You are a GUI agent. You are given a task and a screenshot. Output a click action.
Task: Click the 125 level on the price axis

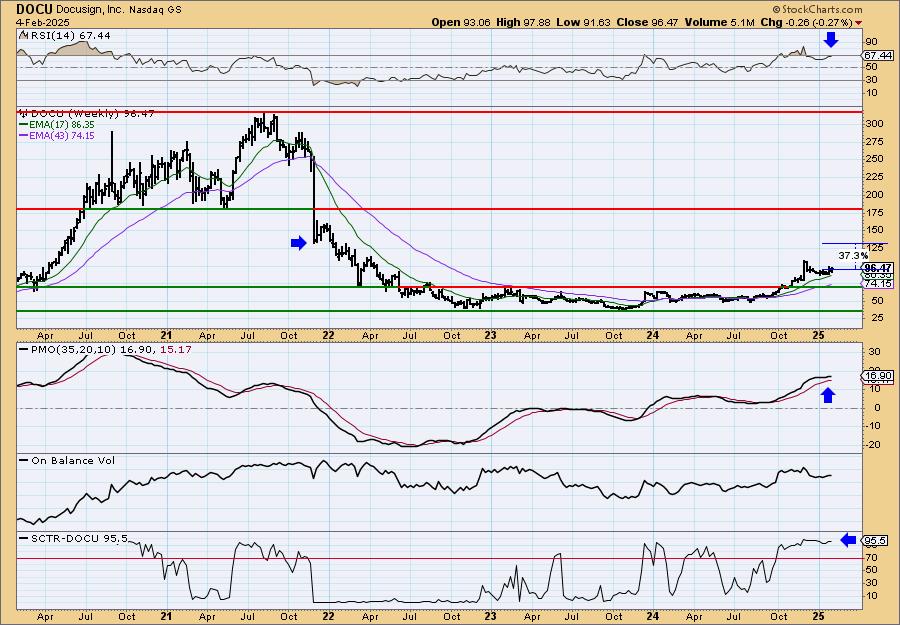pyautogui.click(x=875, y=247)
